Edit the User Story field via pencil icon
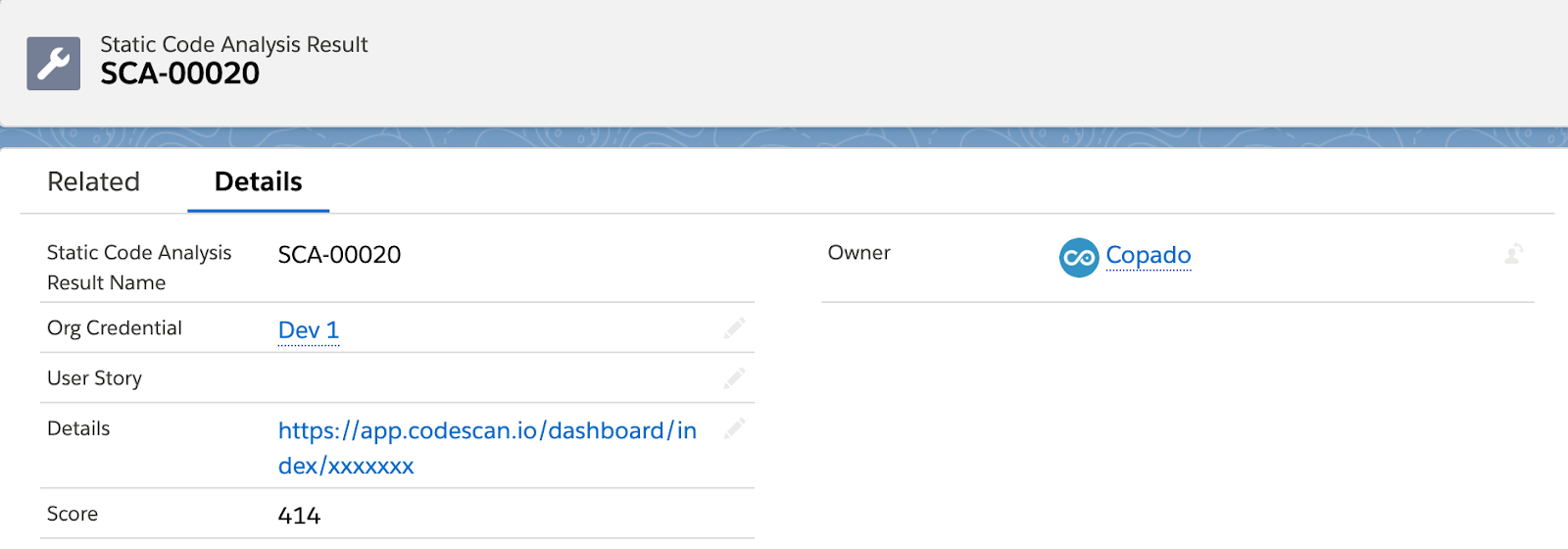This screenshot has width=1568, height=549. (734, 378)
